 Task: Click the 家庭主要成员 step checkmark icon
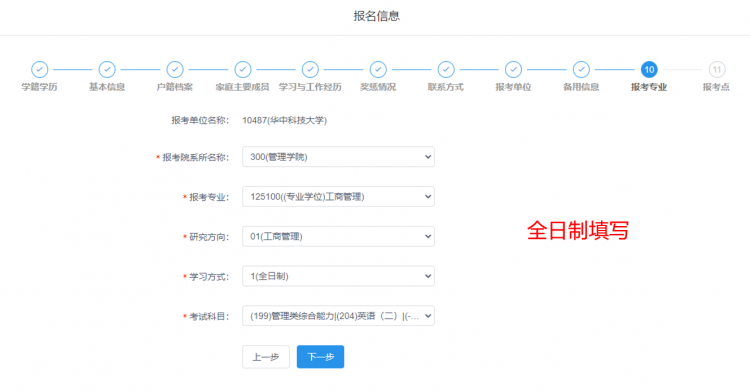(243, 69)
